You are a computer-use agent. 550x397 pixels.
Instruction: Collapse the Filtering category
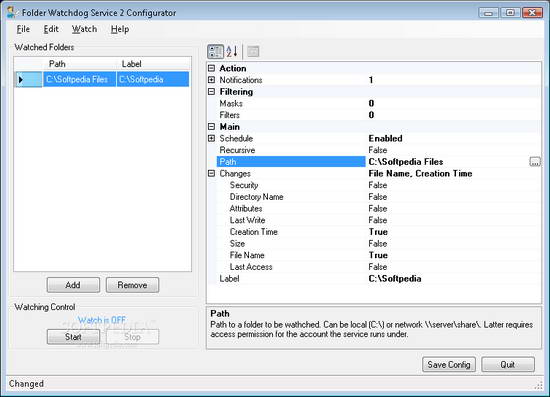[x=211, y=92]
